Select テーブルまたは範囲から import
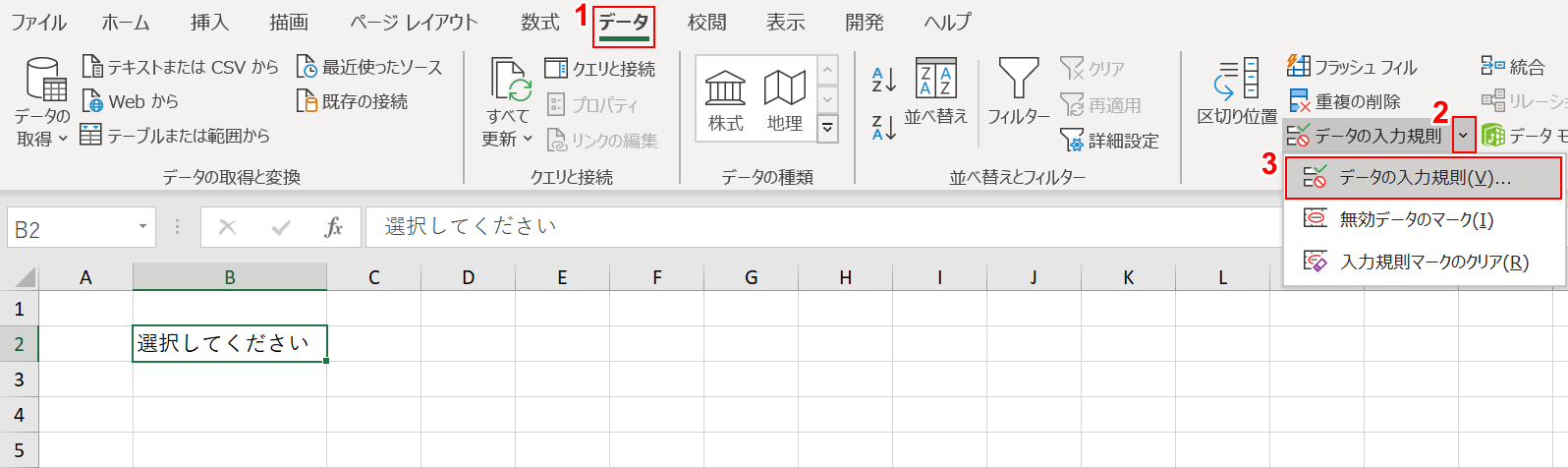 tap(175, 136)
